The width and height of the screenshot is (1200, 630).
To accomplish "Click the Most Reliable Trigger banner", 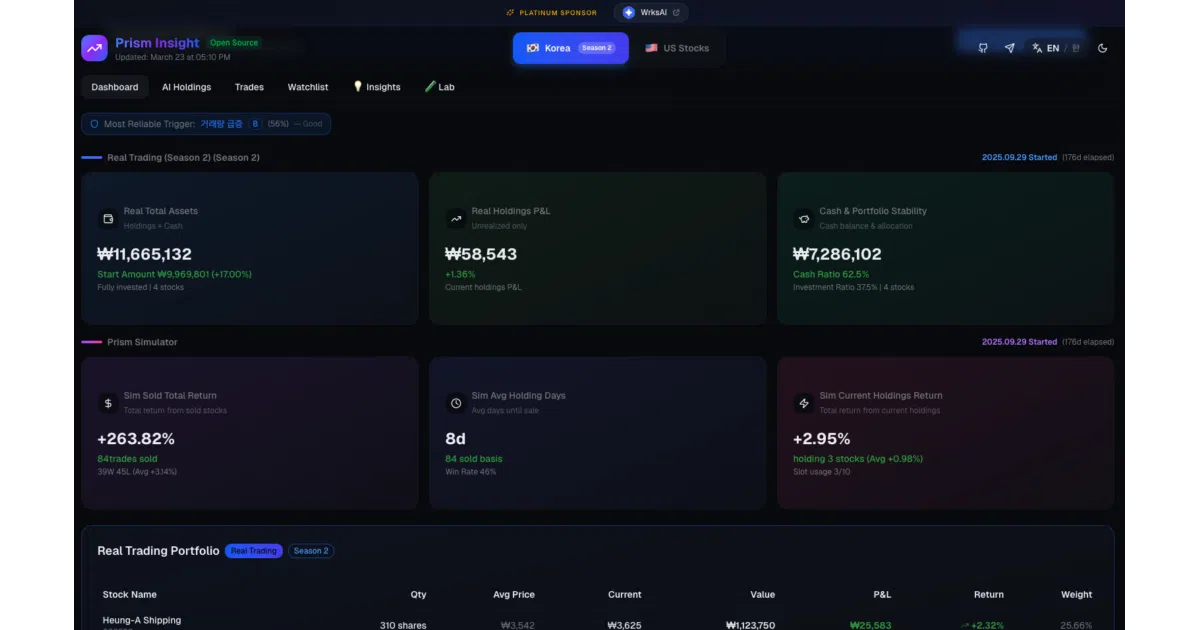I will tap(206, 124).
